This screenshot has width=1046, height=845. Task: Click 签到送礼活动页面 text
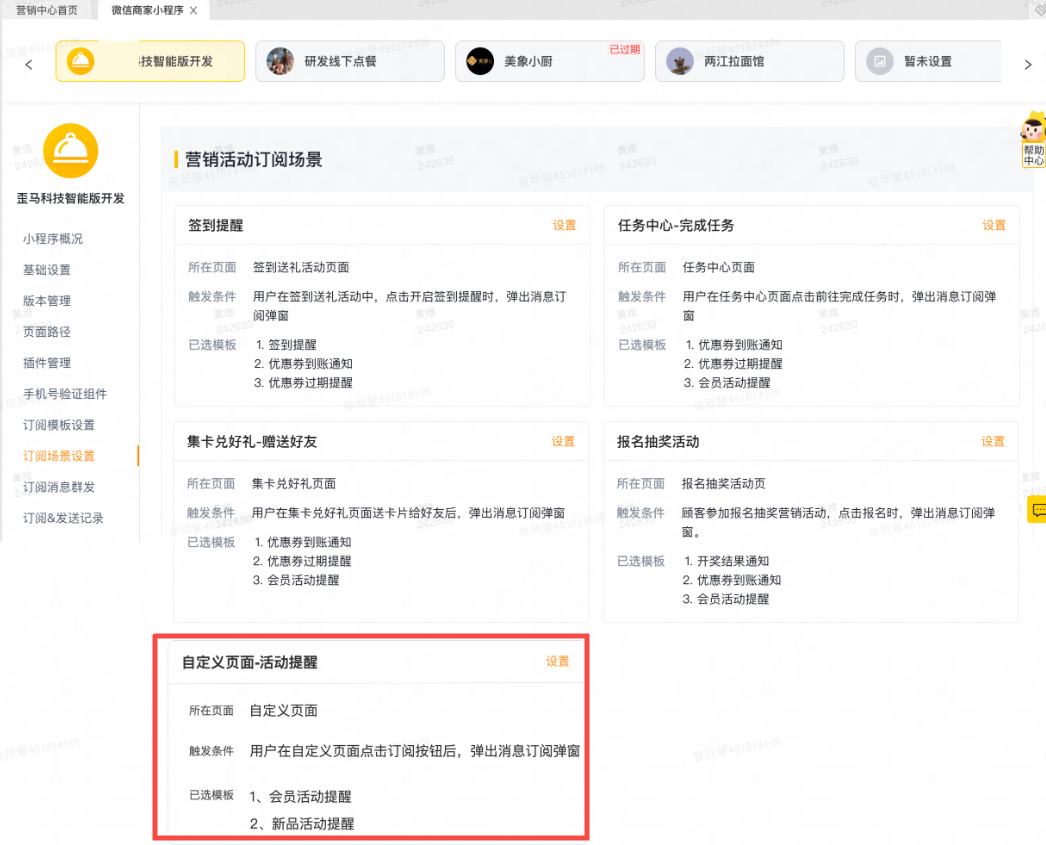tap(301, 267)
